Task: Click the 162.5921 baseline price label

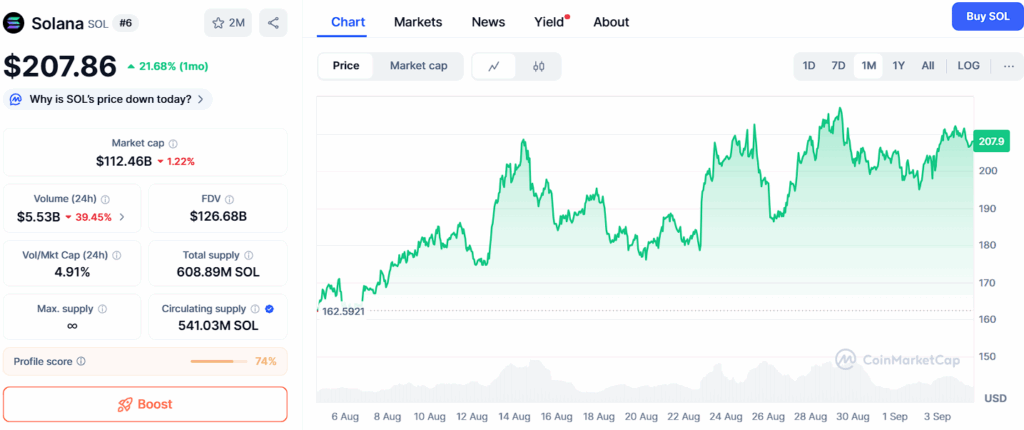Action: pos(342,311)
